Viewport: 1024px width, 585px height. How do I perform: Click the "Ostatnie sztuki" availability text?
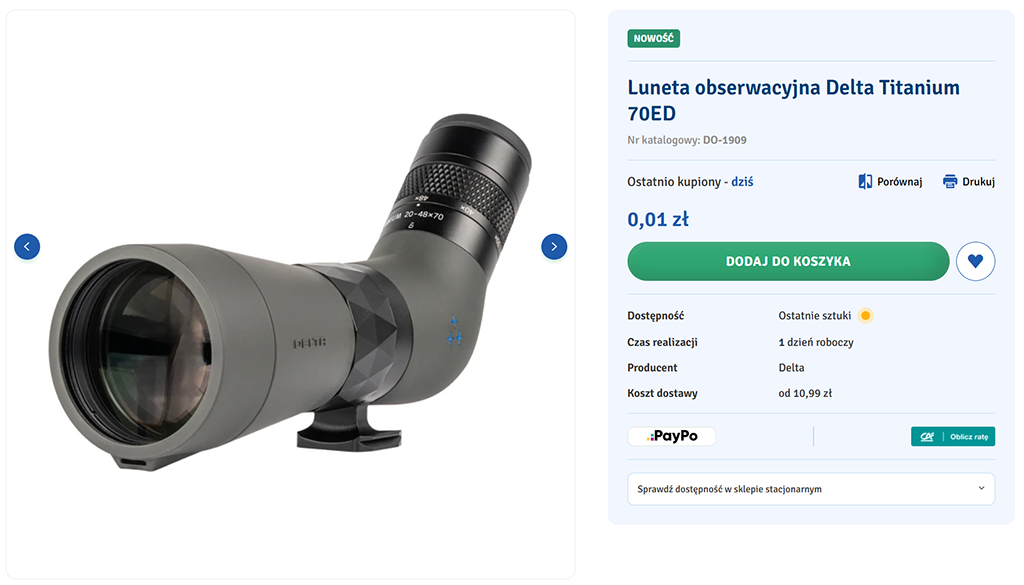click(x=814, y=316)
